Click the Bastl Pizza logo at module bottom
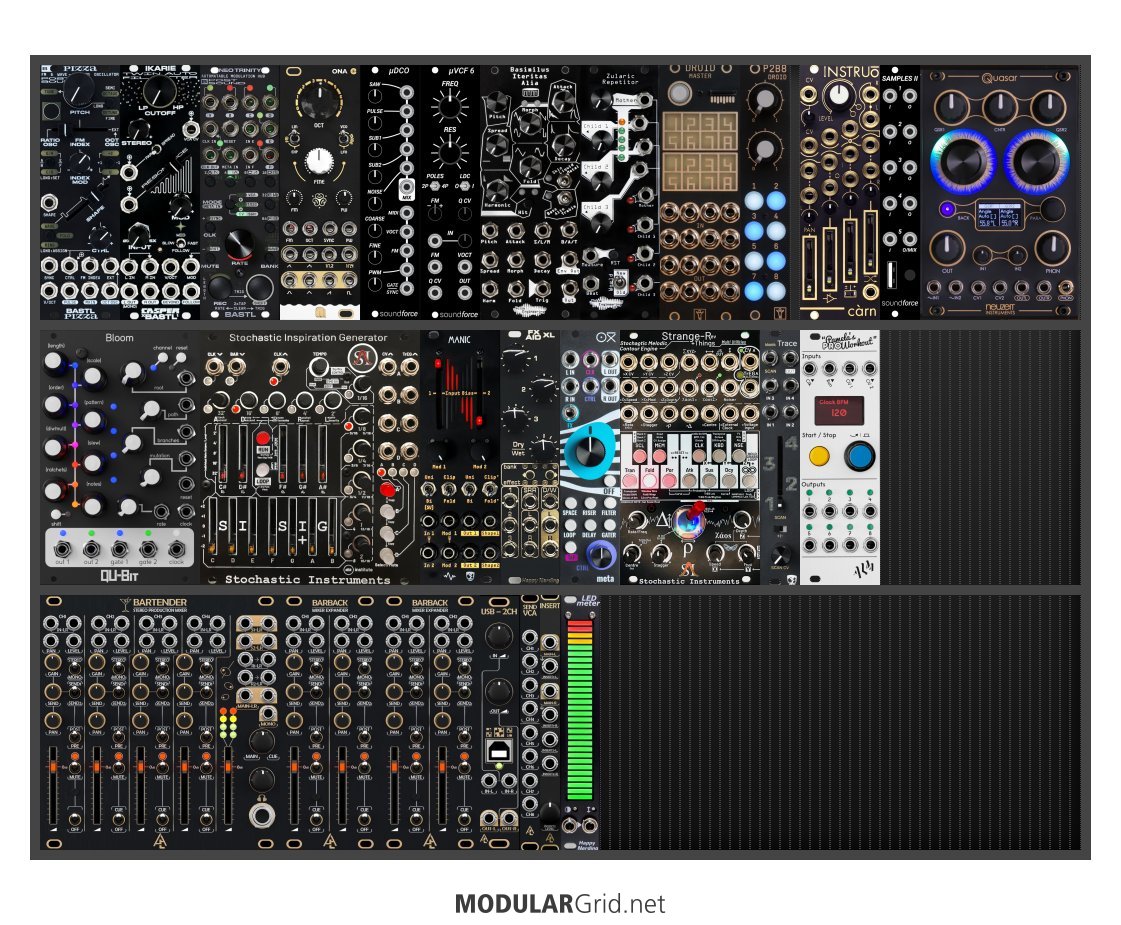The width and height of the screenshot is (1121, 925). point(80,312)
